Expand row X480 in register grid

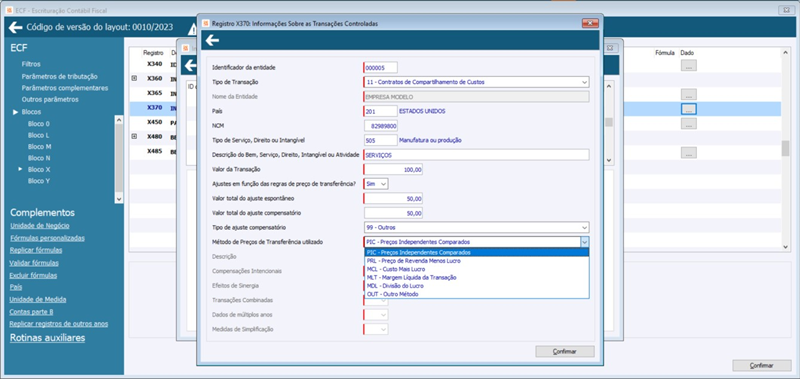point(135,136)
